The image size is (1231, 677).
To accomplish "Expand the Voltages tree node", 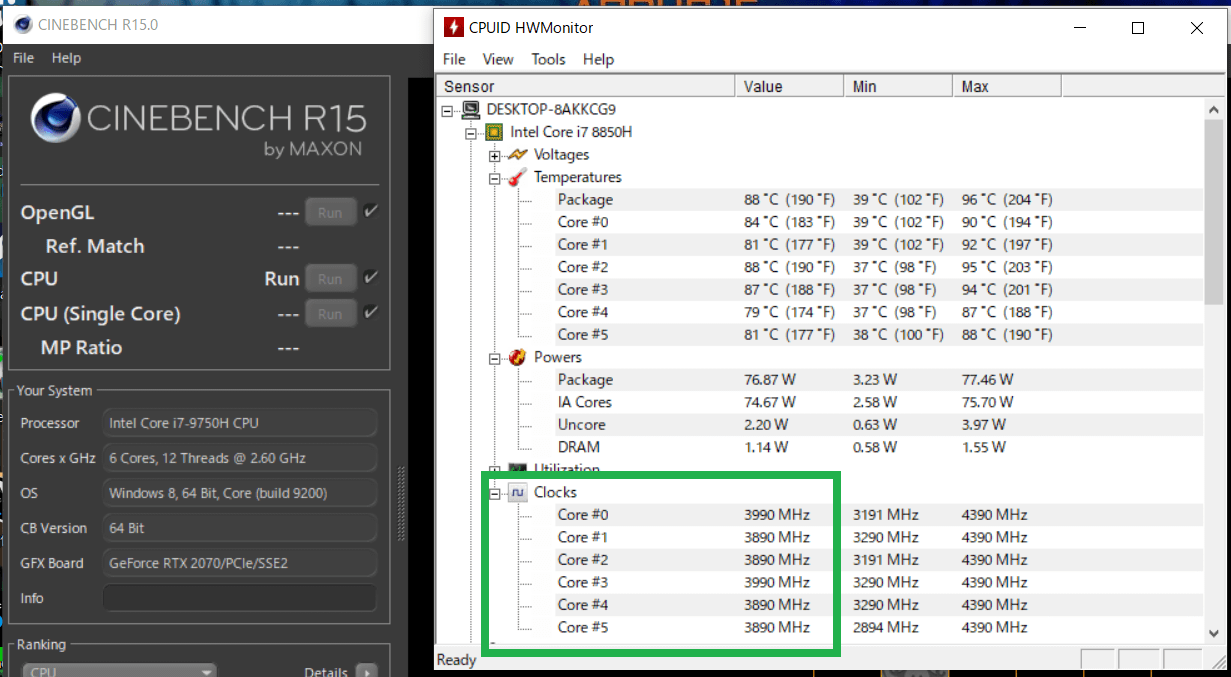I will point(494,155).
